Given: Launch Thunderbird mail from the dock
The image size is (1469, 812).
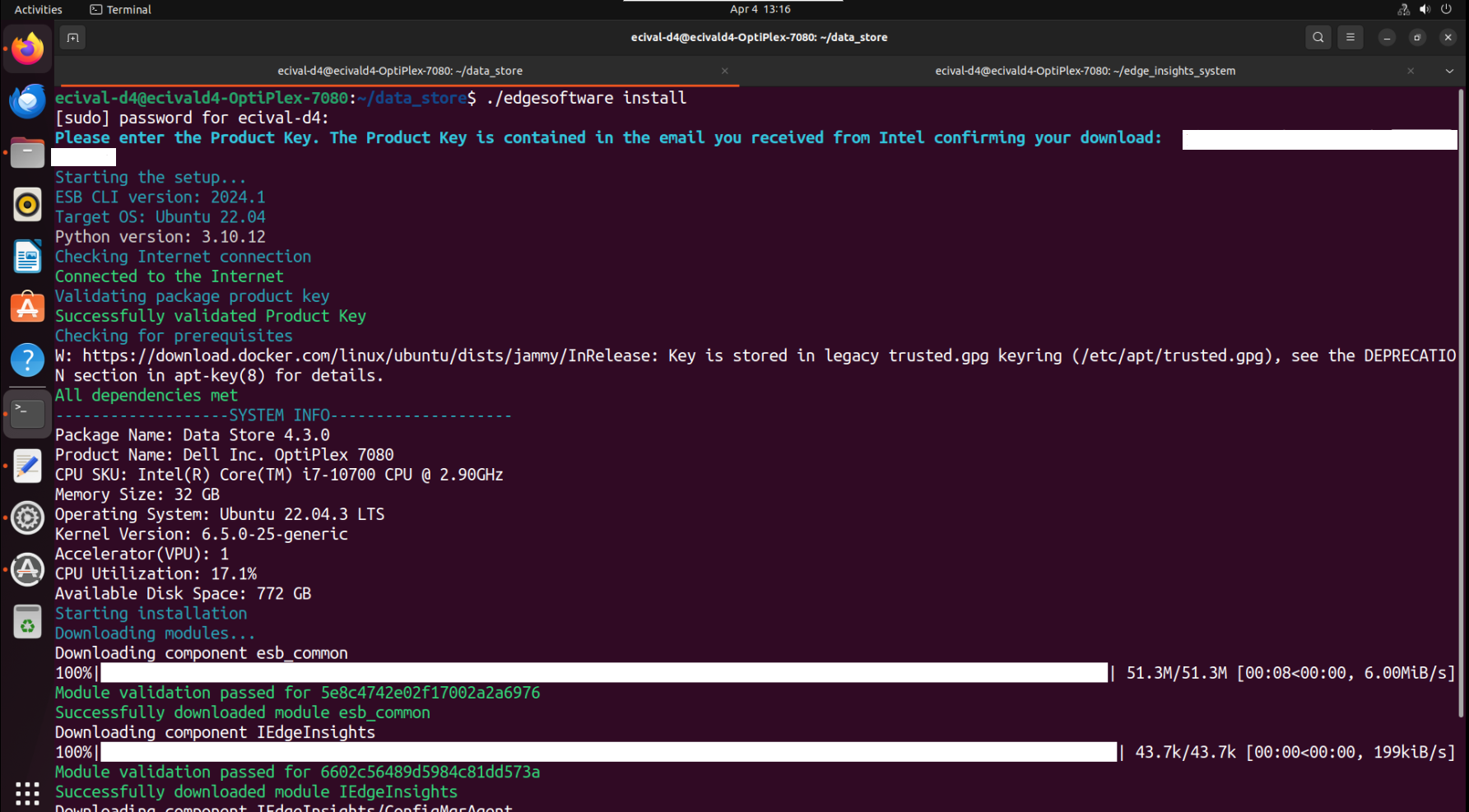Looking at the screenshot, I should tap(27, 101).
